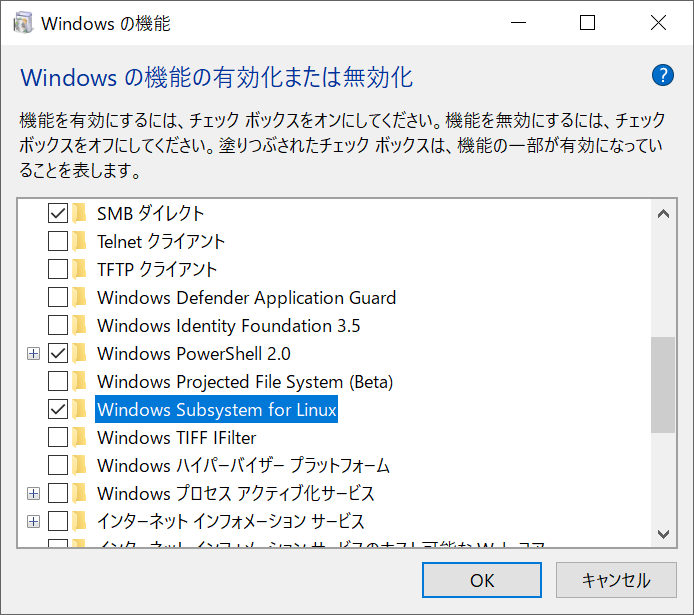
Task: Minimize the Windows の機能 dialog
Action: pyautogui.click(x=518, y=22)
